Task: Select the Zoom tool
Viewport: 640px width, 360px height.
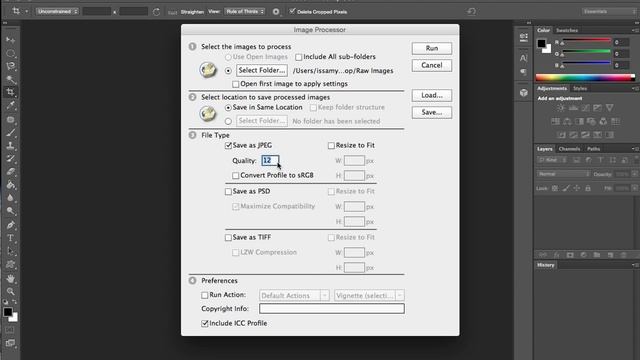Action: tap(11, 291)
